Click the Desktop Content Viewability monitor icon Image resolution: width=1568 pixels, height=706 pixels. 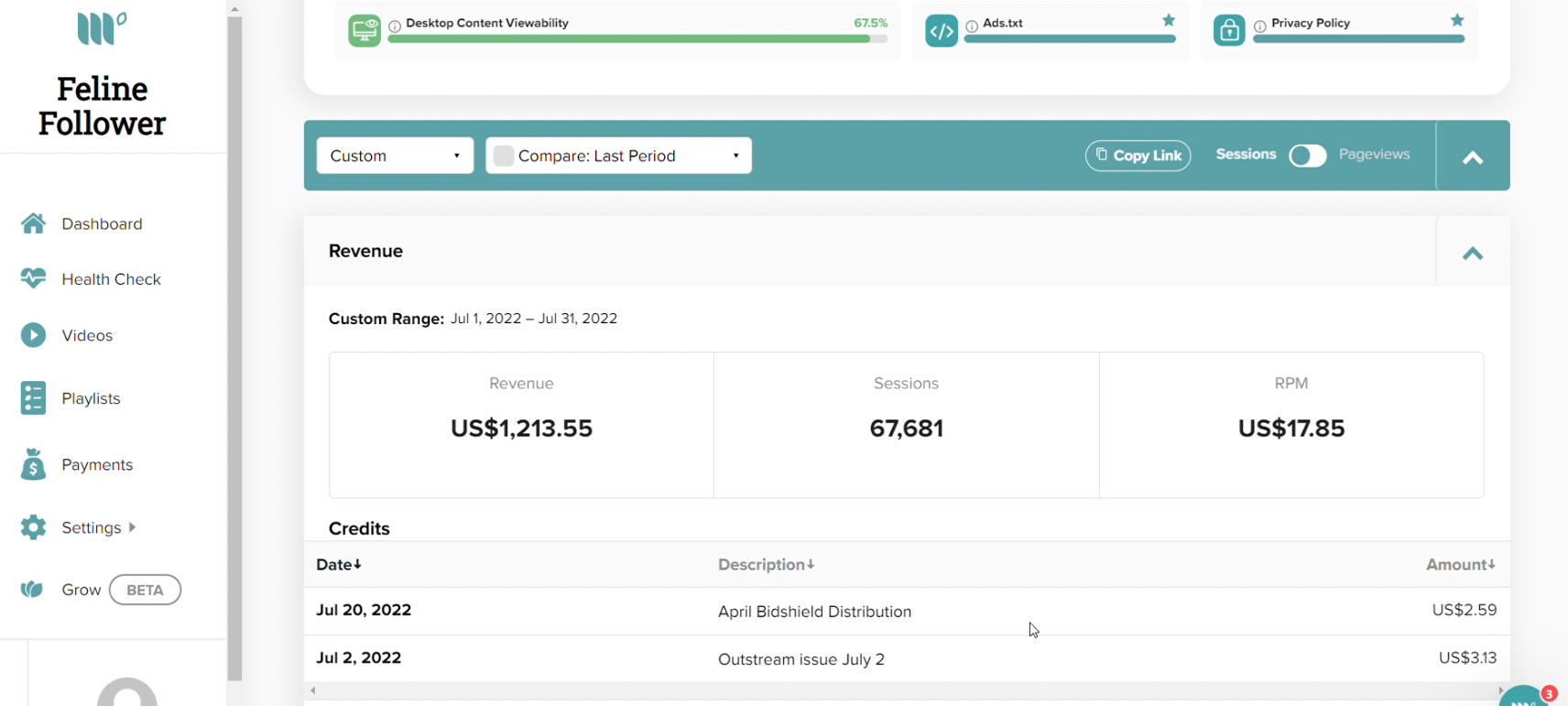click(x=365, y=30)
